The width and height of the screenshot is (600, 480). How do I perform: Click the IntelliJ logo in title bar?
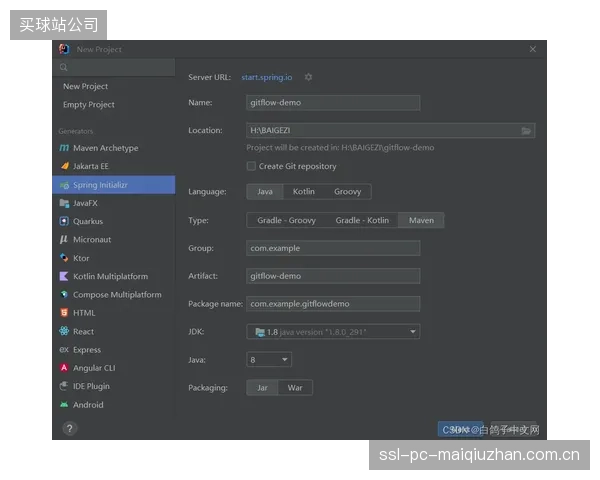[x=64, y=49]
